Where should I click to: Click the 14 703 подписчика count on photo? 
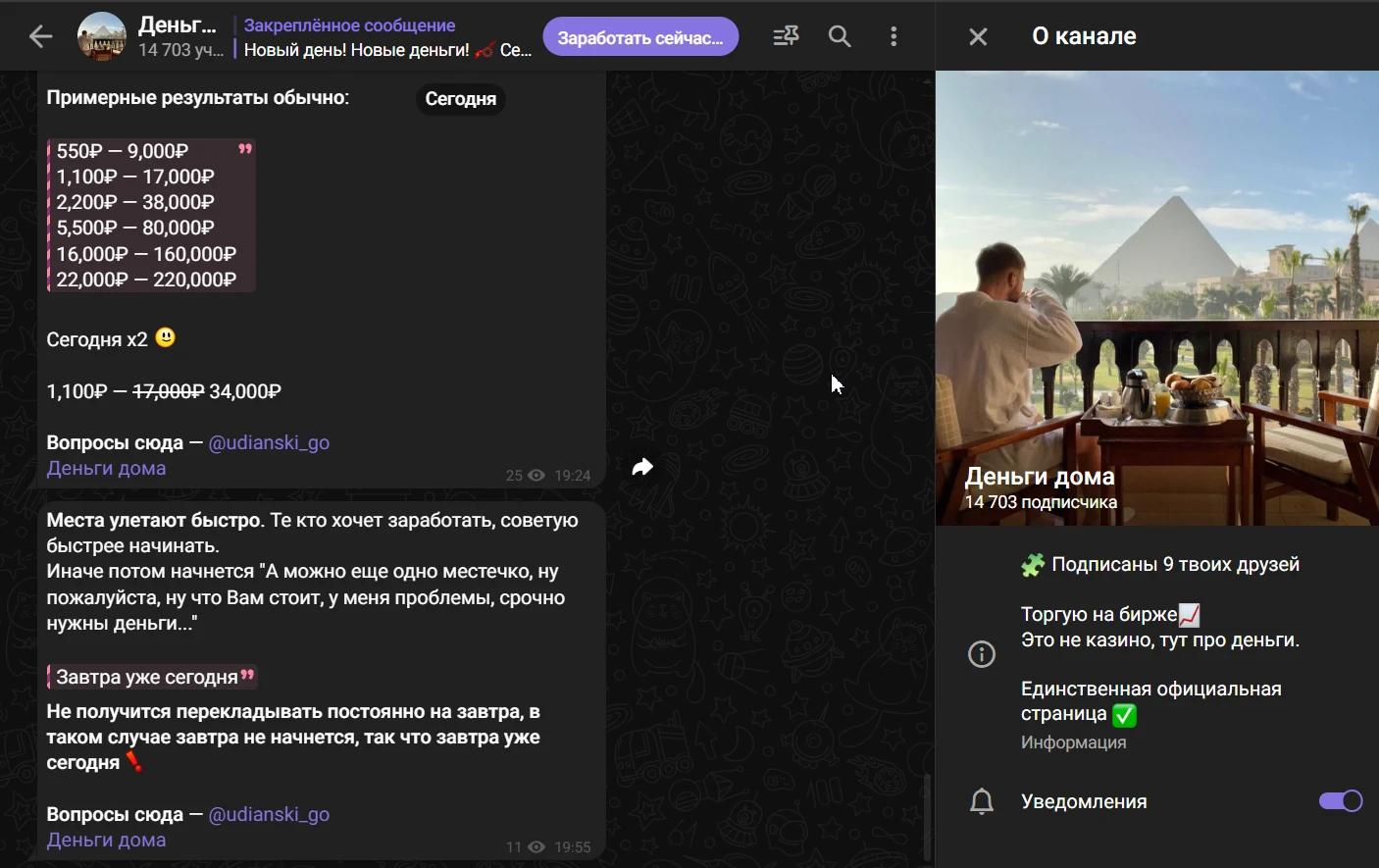pos(1041,502)
